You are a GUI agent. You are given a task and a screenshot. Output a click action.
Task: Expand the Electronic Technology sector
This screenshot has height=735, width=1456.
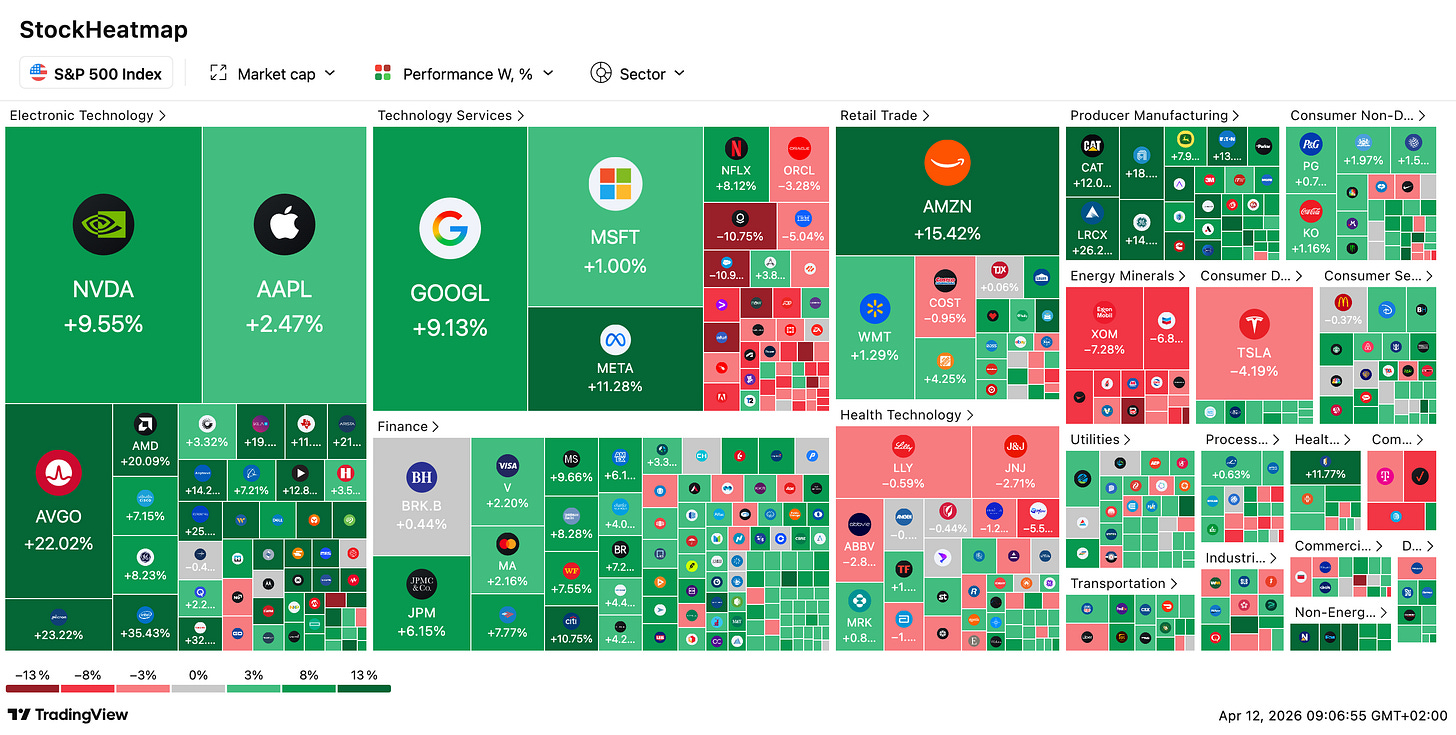[x=88, y=115]
